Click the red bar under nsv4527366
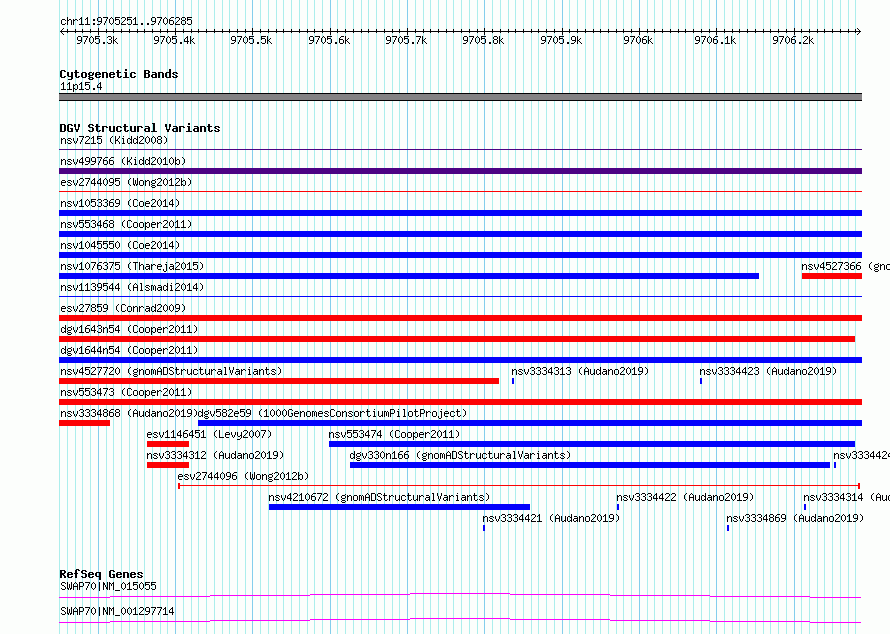Viewport: 890px width, 634px height. [x=832, y=276]
